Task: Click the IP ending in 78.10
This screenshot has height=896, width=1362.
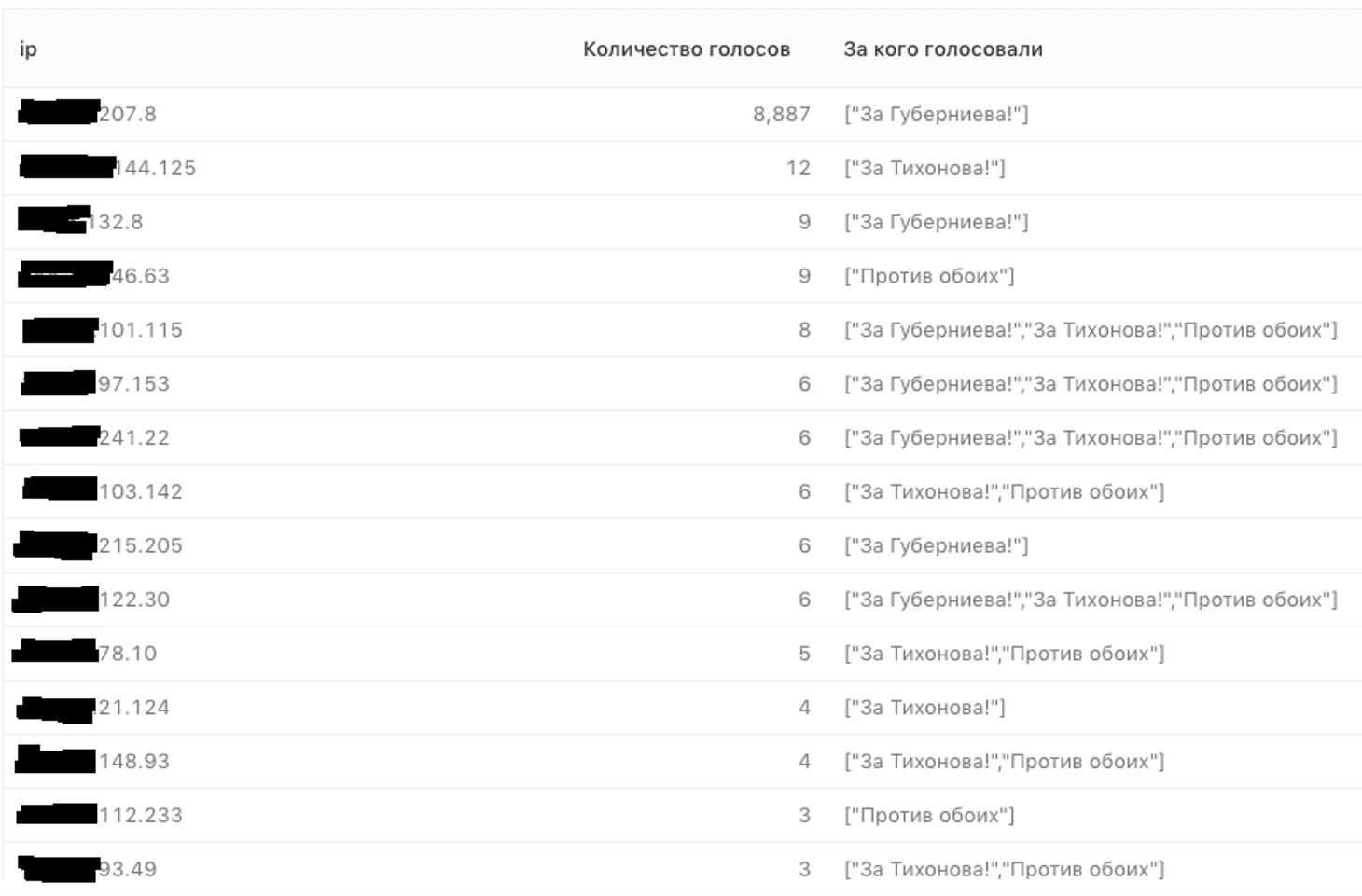Action: click(85, 654)
